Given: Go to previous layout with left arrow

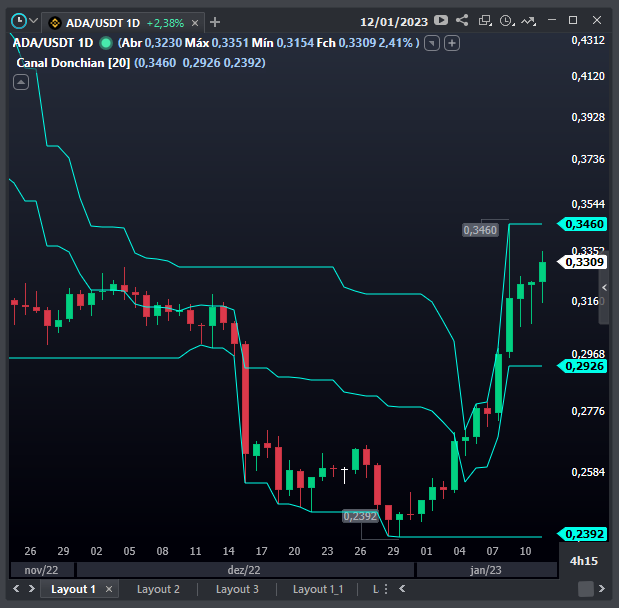Looking at the screenshot, I should 16,589.
